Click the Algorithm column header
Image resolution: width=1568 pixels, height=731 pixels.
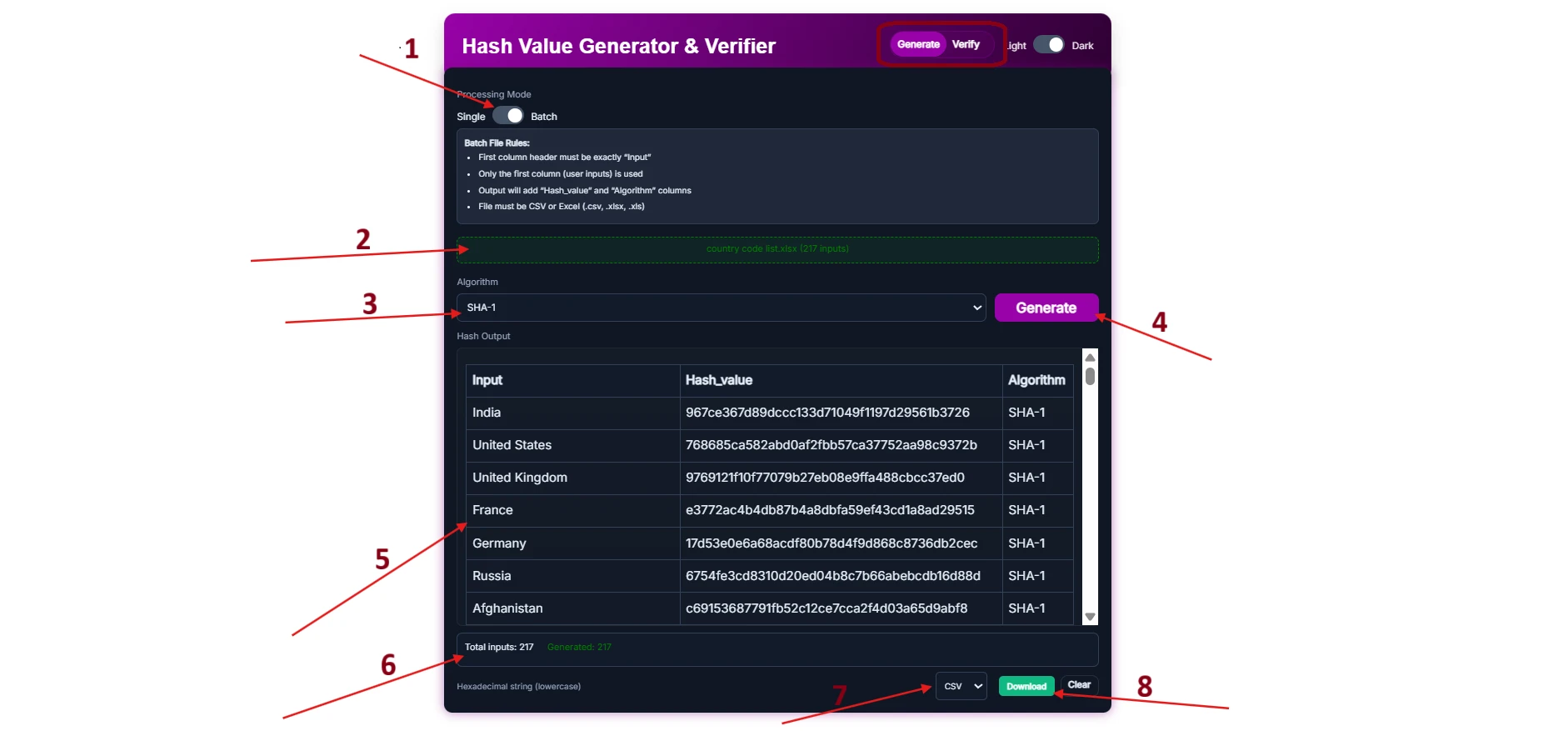pyautogui.click(x=1037, y=380)
